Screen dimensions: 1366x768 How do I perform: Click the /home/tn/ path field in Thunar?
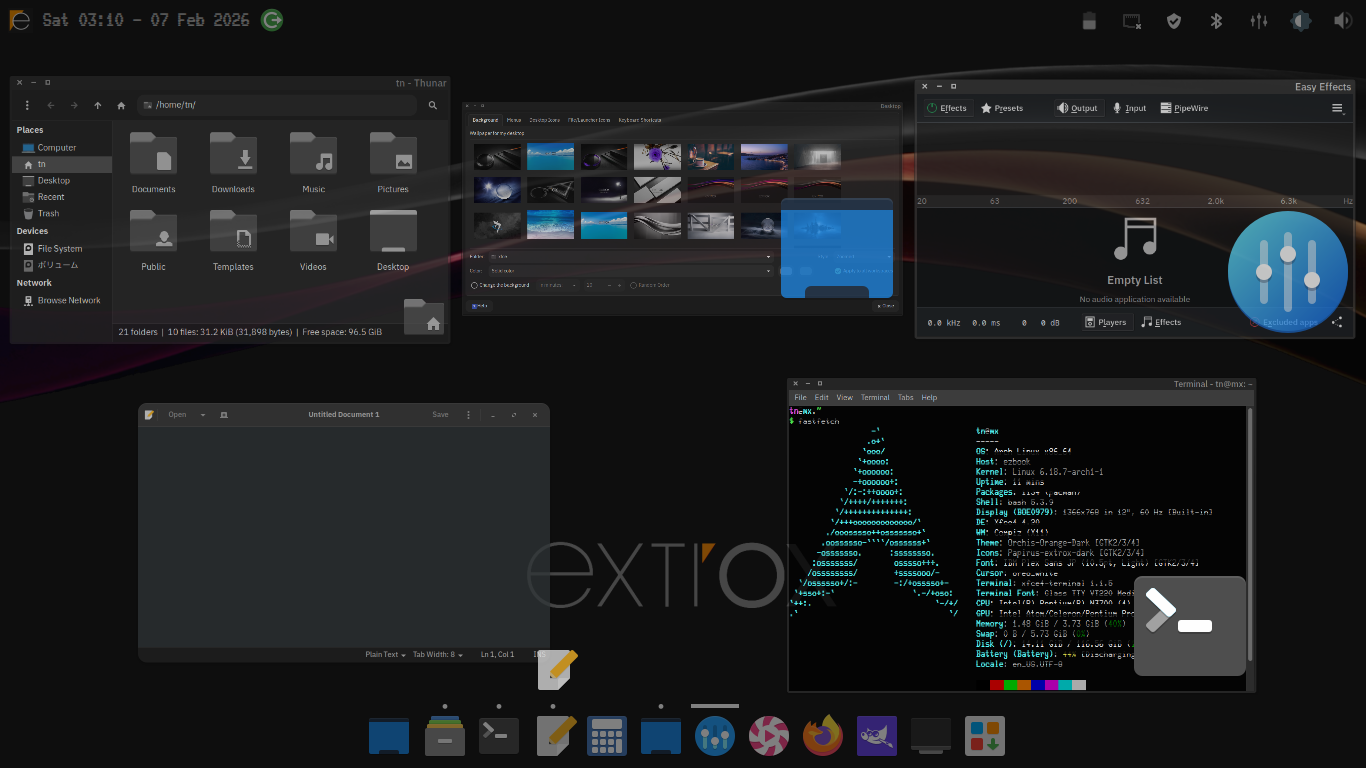click(277, 105)
